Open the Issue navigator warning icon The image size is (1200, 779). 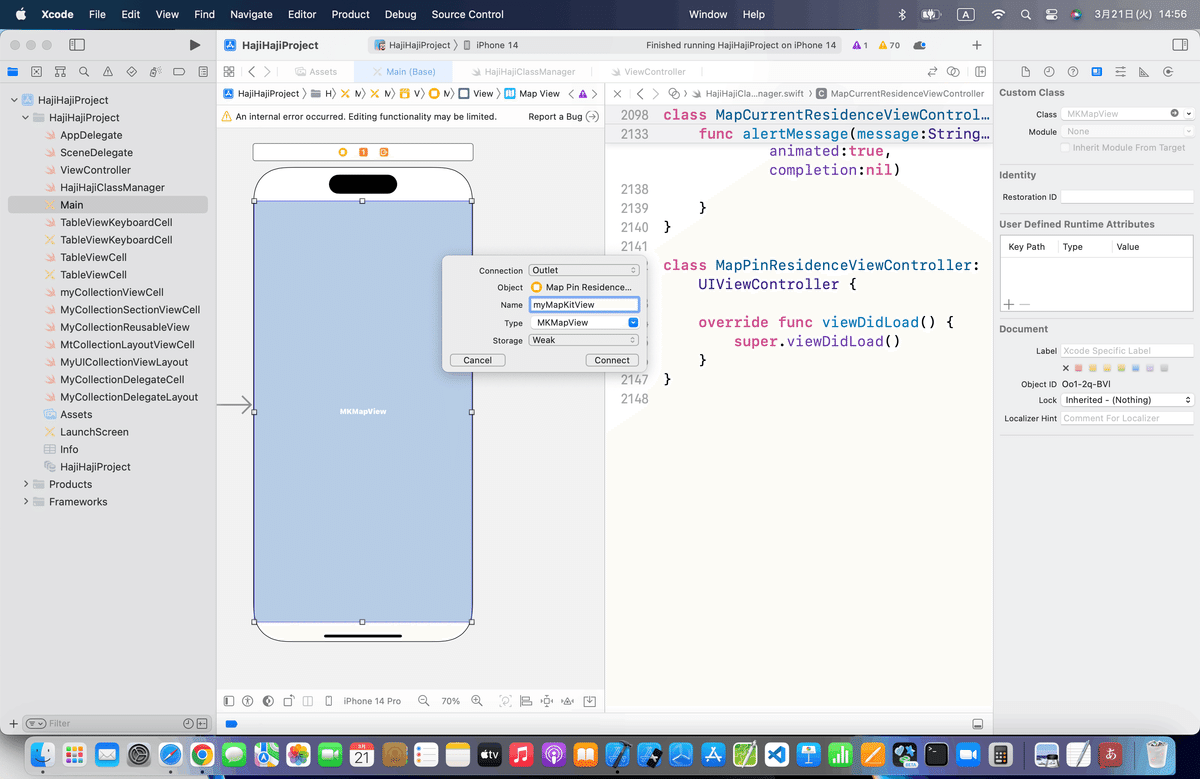pyautogui.click(x=108, y=72)
